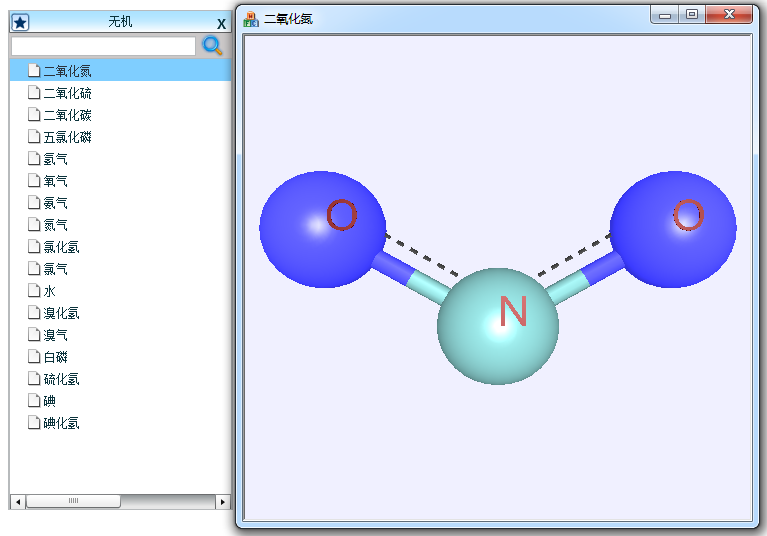The image size is (767, 536).
Task: Select 碘化氢 at the list bottom
Action: pyautogui.click(x=61, y=423)
